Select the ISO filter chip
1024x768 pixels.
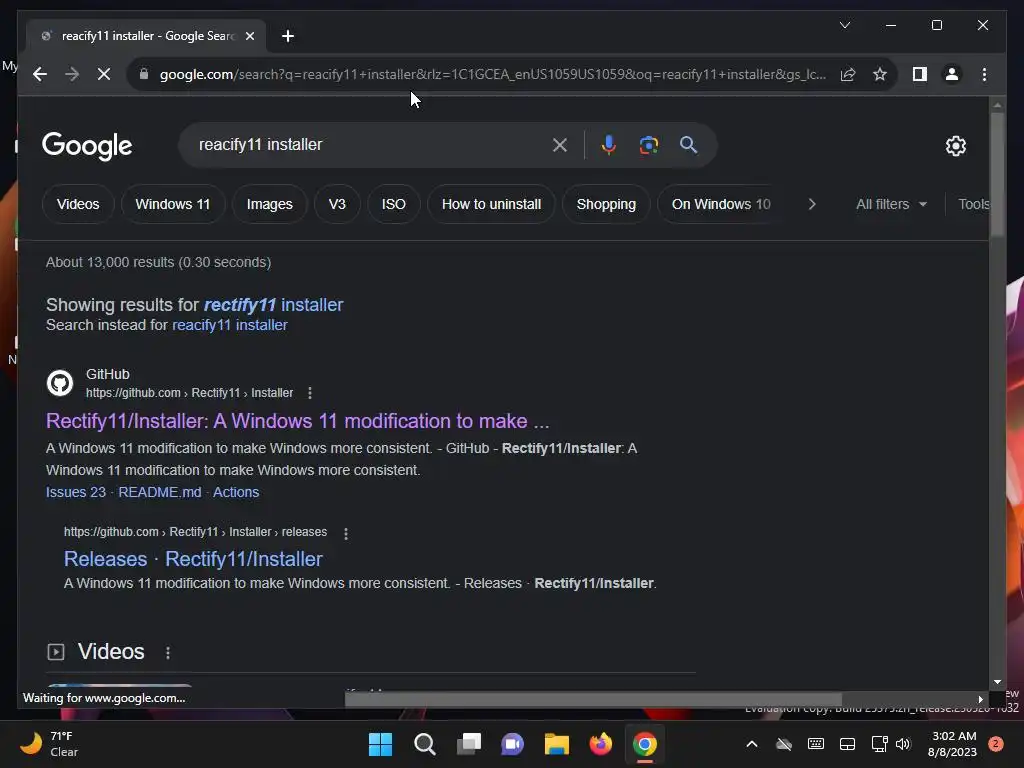pyautogui.click(x=394, y=204)
